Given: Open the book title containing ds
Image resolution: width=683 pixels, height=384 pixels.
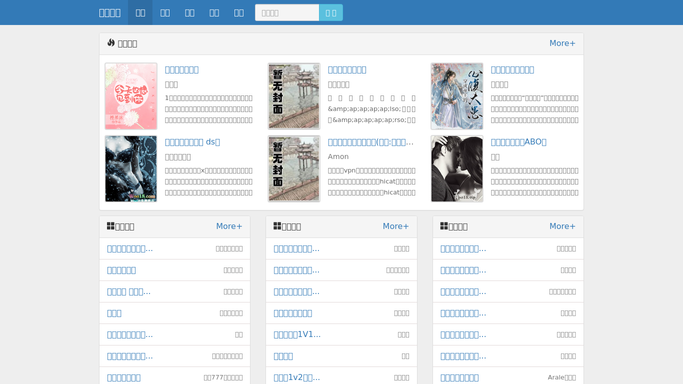Looking at the screenshot, I should 193,142.
